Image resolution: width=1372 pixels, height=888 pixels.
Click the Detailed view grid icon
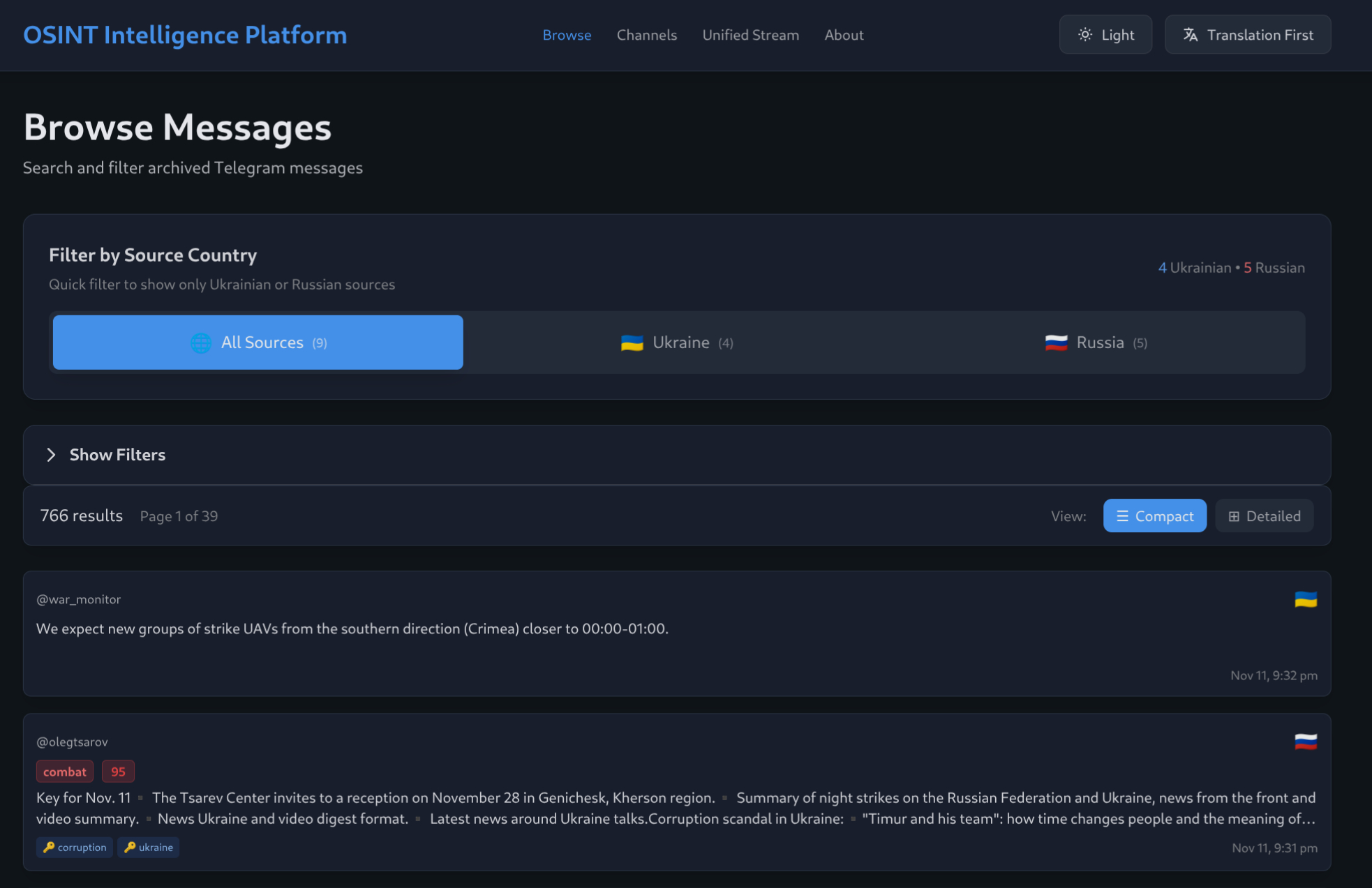[x=1234, y=516]
